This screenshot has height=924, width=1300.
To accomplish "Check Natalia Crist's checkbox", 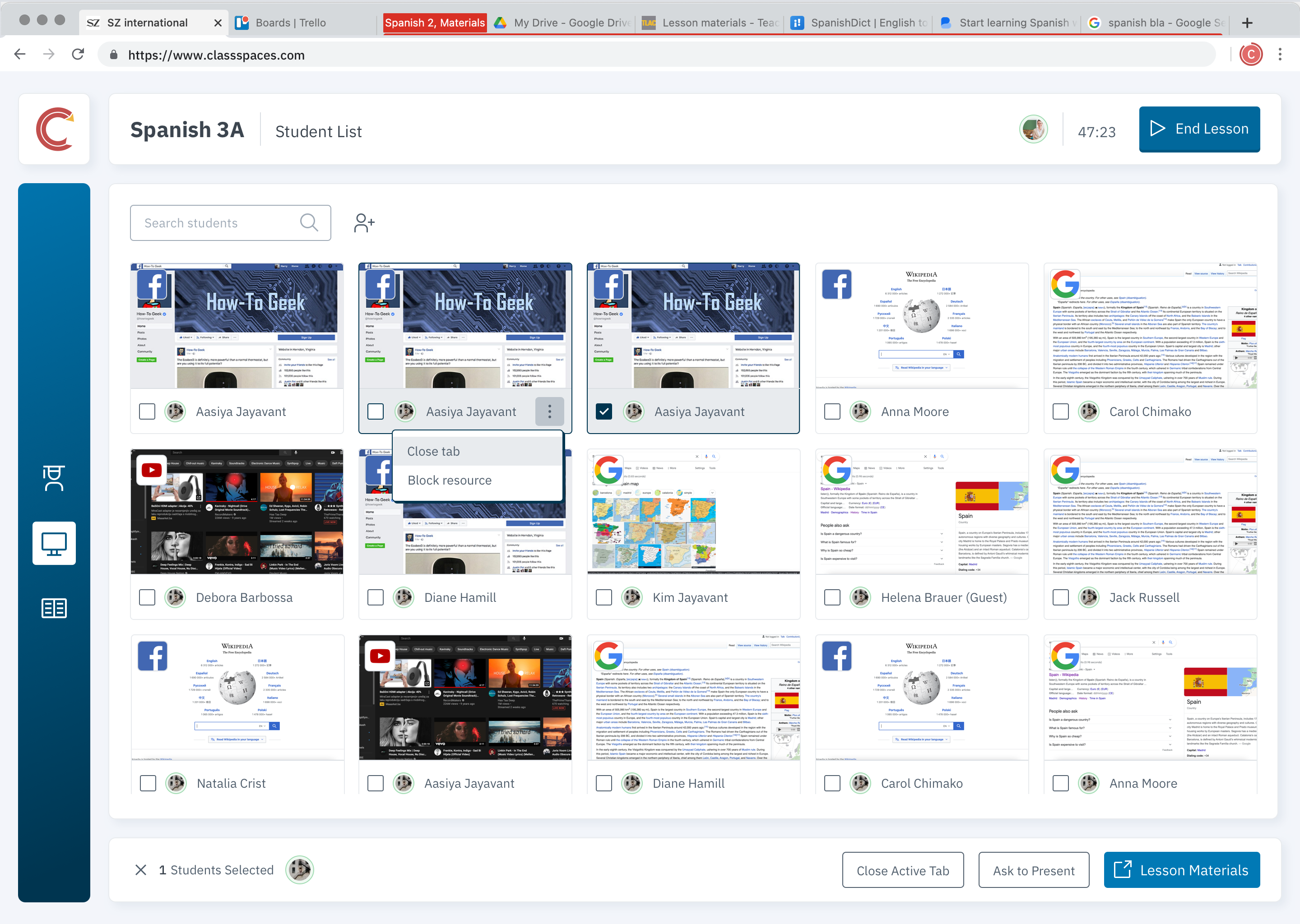I will pos(148,784).
